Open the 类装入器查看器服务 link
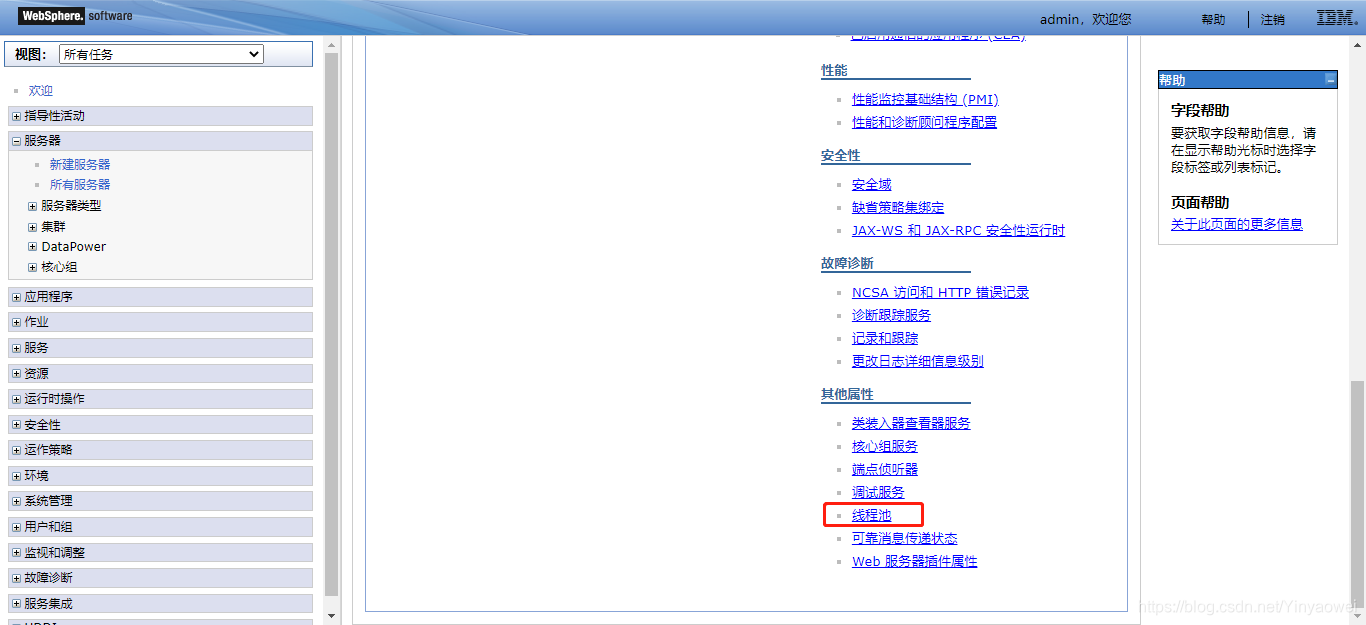 coord(911,423)
